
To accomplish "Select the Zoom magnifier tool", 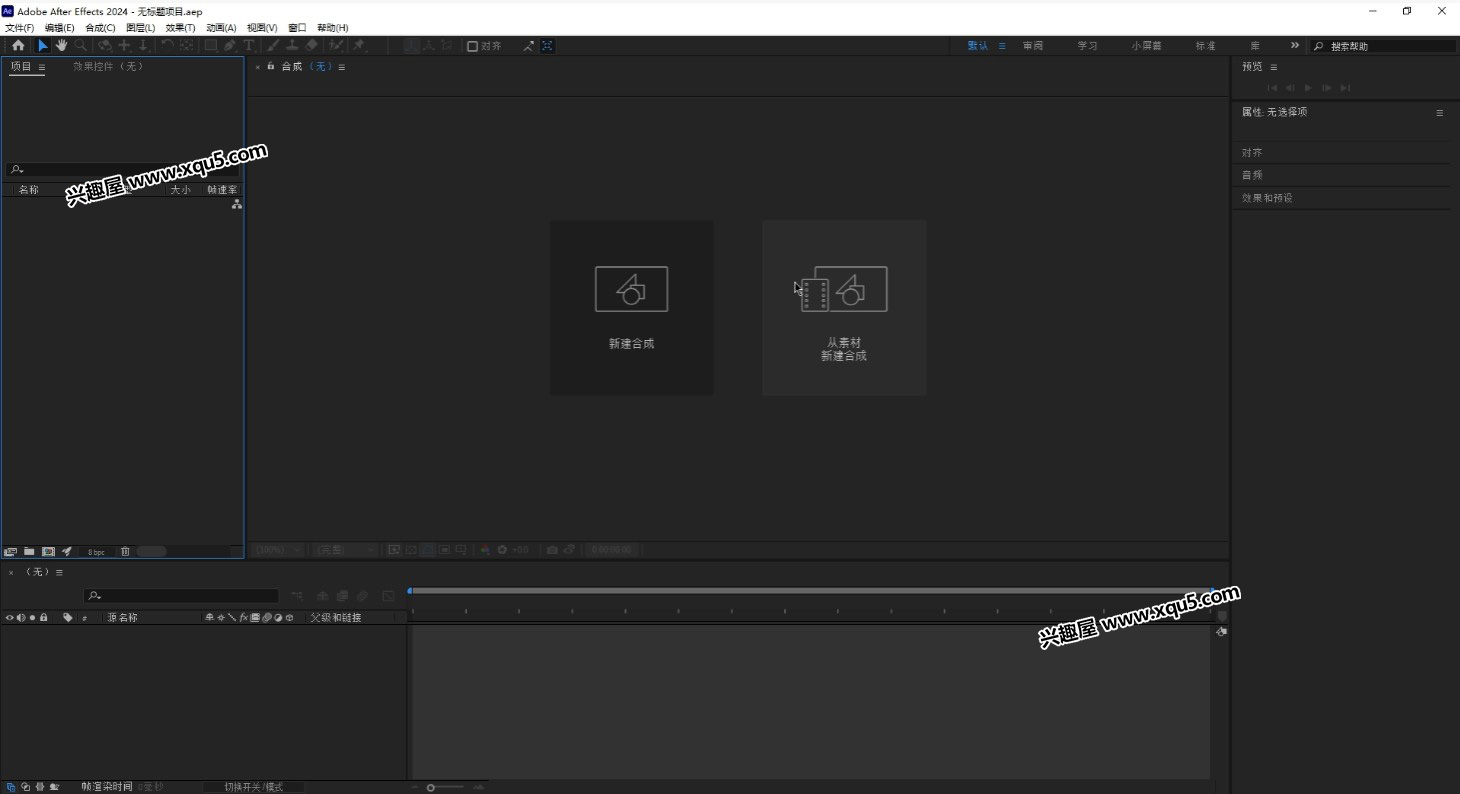I will (x=81, y=46).
